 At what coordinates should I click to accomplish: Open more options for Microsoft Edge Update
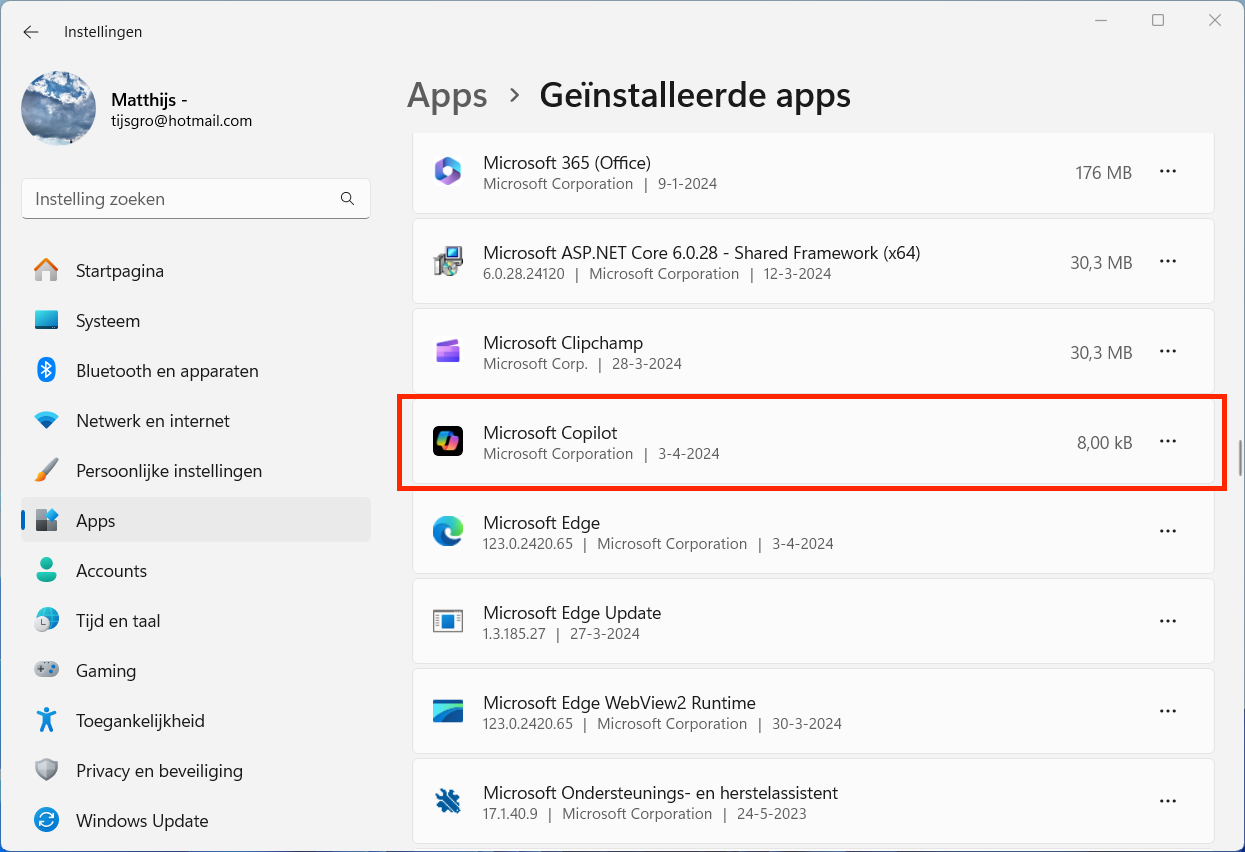1167,621
